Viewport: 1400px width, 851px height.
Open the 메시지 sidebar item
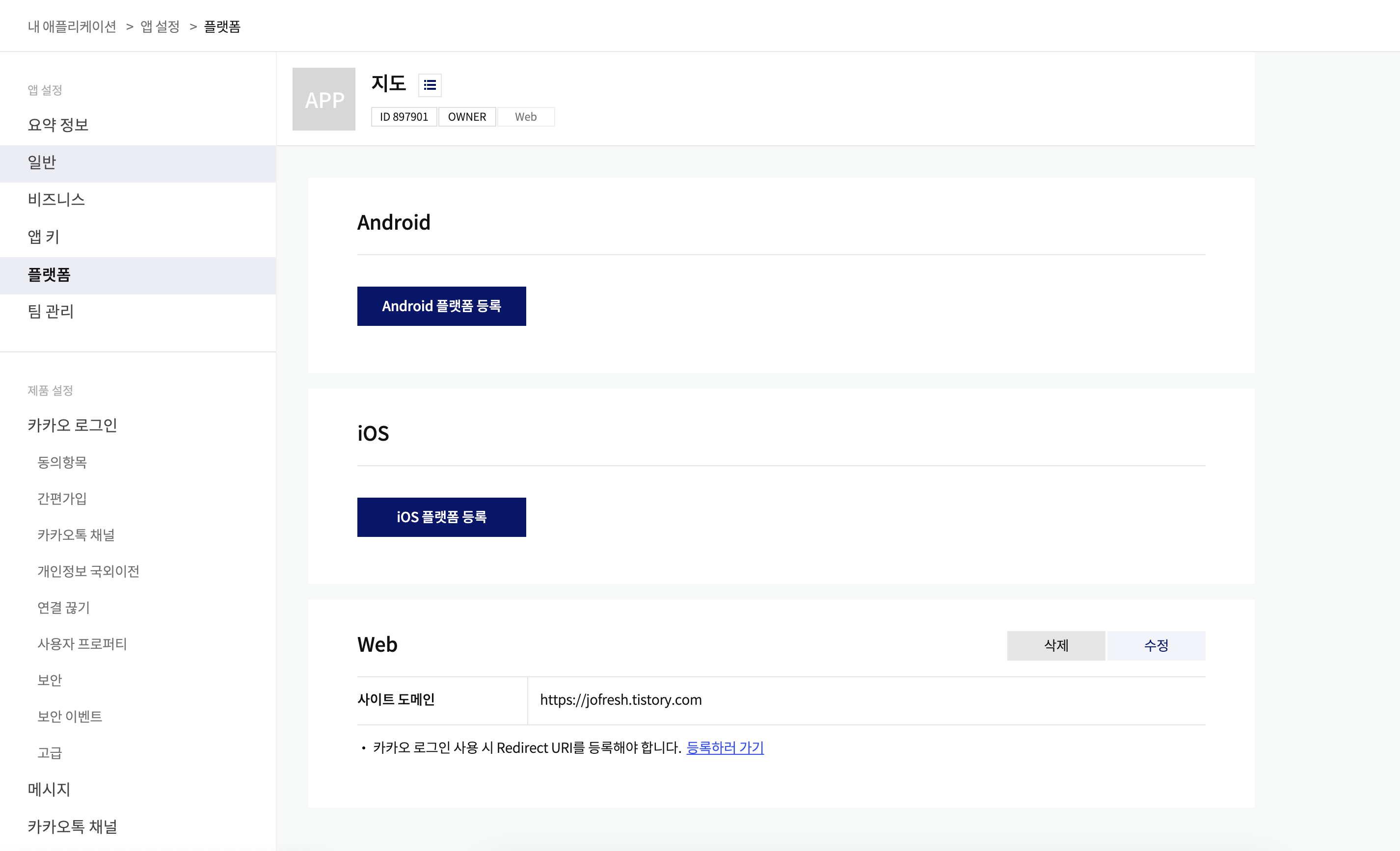pos(49,789)
